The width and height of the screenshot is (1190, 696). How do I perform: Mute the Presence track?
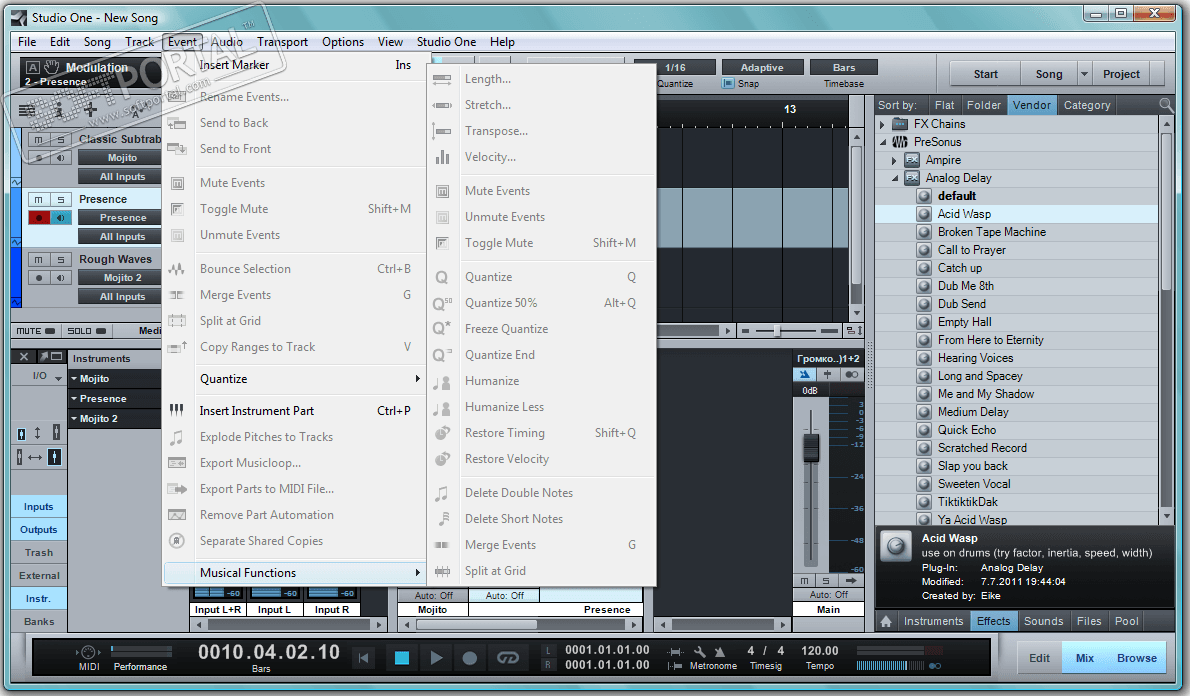pyautogui.click(x=39, y=200)
